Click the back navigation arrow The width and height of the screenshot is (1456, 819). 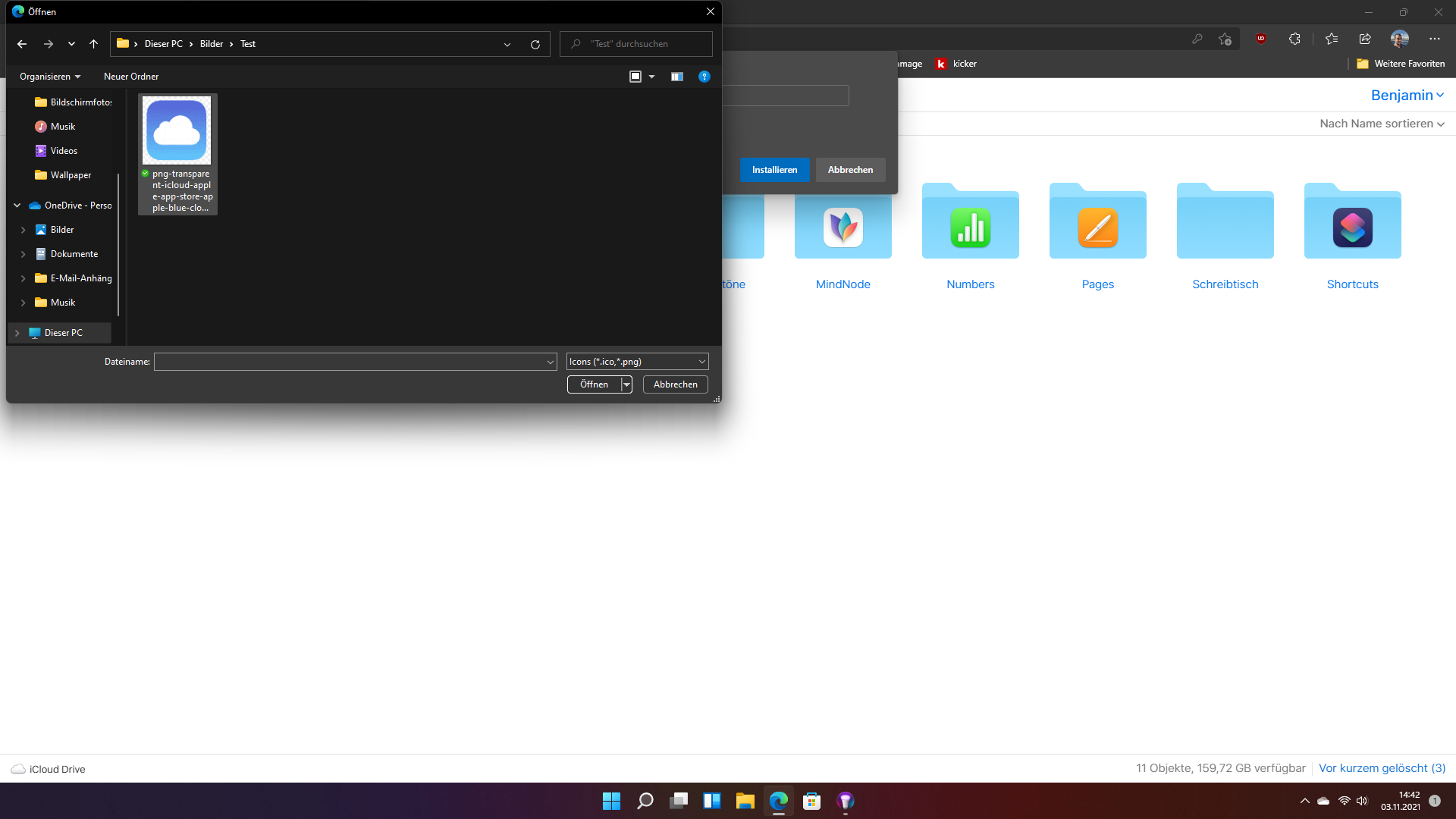pyautogui.click(x=22, y=44)
